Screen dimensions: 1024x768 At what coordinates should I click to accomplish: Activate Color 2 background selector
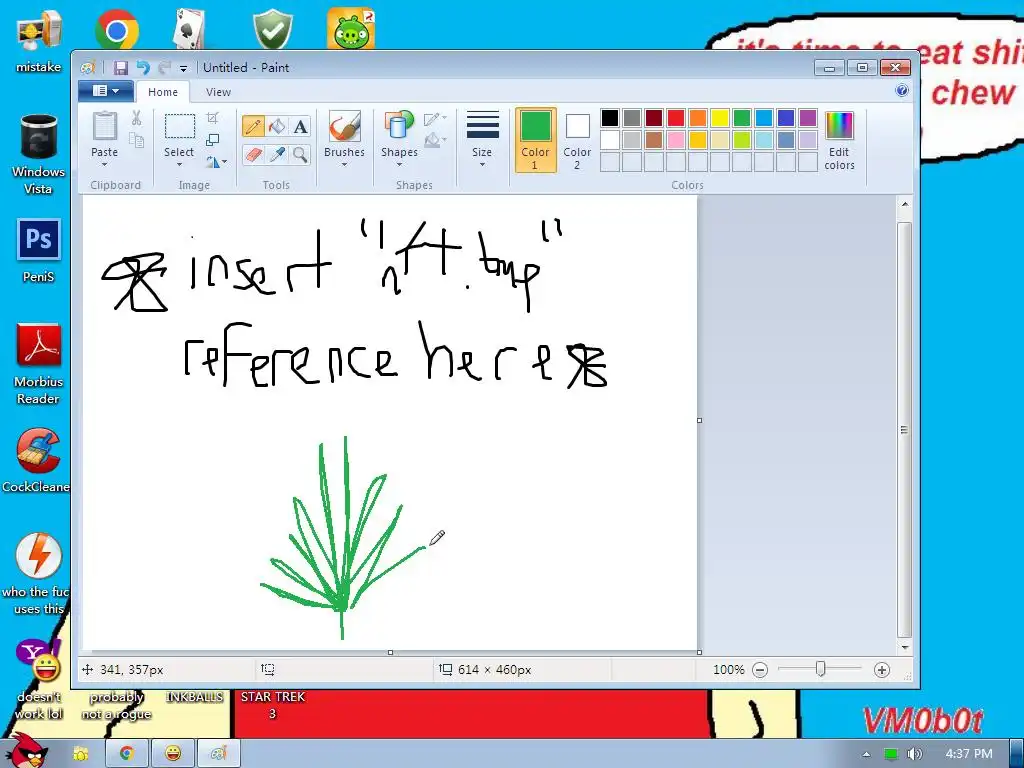(x=577, y=140)
